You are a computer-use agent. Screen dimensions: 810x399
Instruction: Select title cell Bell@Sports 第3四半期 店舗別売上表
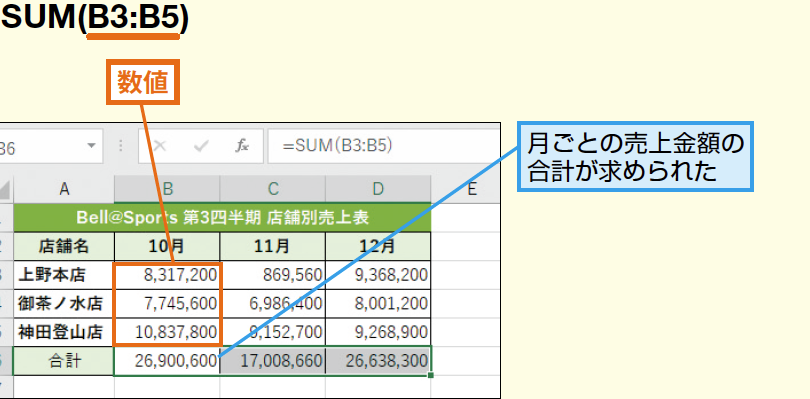[x=222, y=218]
